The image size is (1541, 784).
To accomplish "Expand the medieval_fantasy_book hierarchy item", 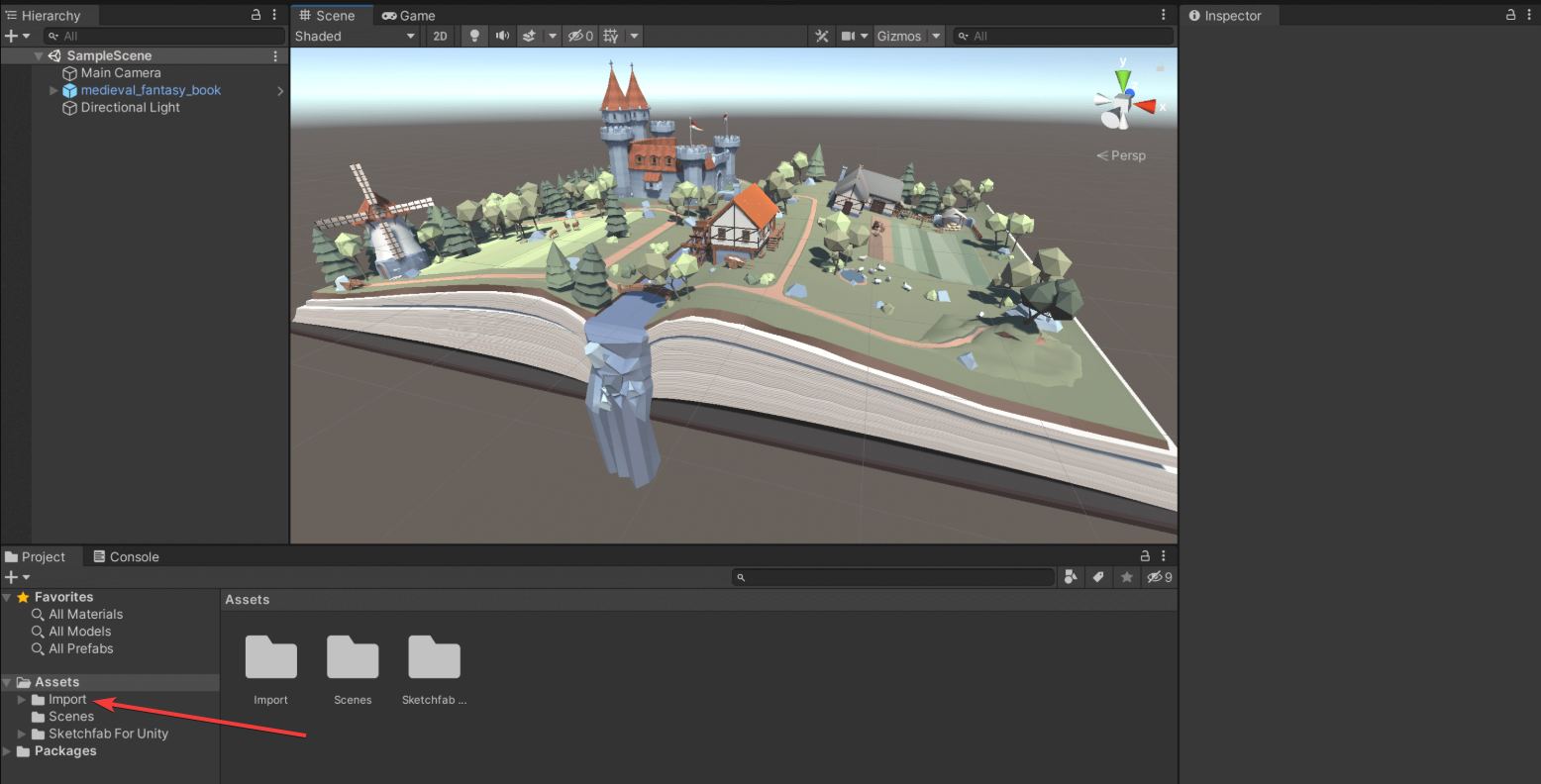I will pos(54,90).
